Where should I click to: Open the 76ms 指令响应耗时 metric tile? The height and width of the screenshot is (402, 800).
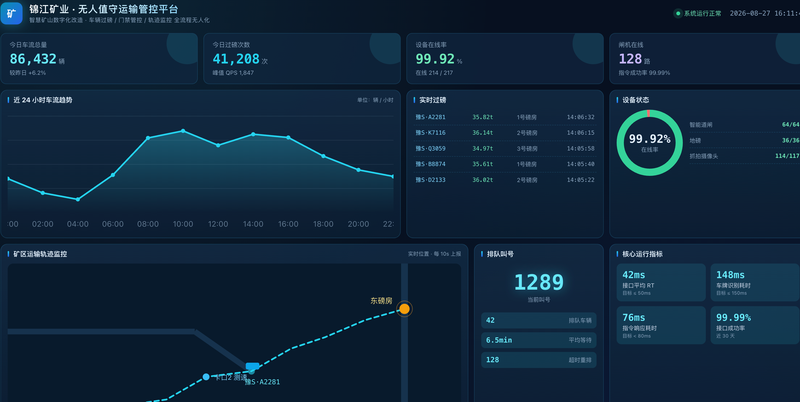pos(661,325)
